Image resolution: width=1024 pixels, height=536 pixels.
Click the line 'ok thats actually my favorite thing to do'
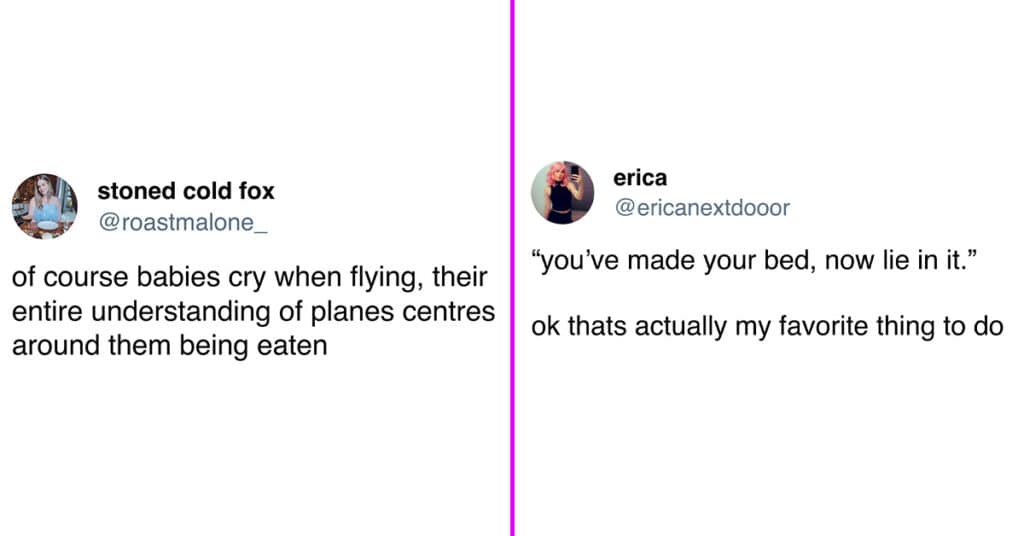tap(767, 326)
